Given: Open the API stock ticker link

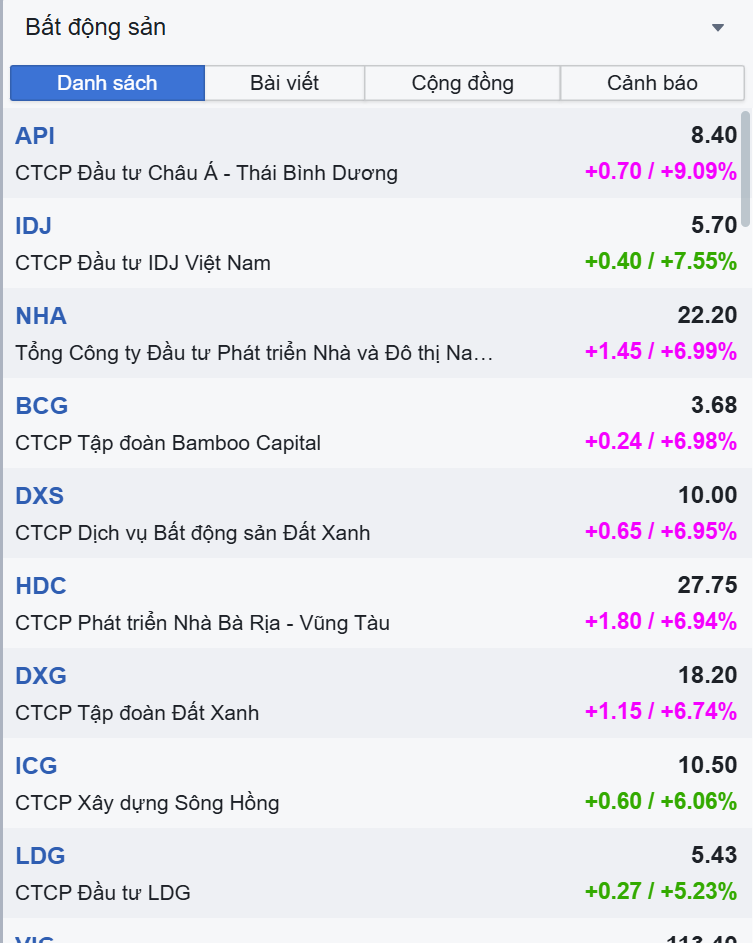Looking at the screenshot, I should (35, 136).
